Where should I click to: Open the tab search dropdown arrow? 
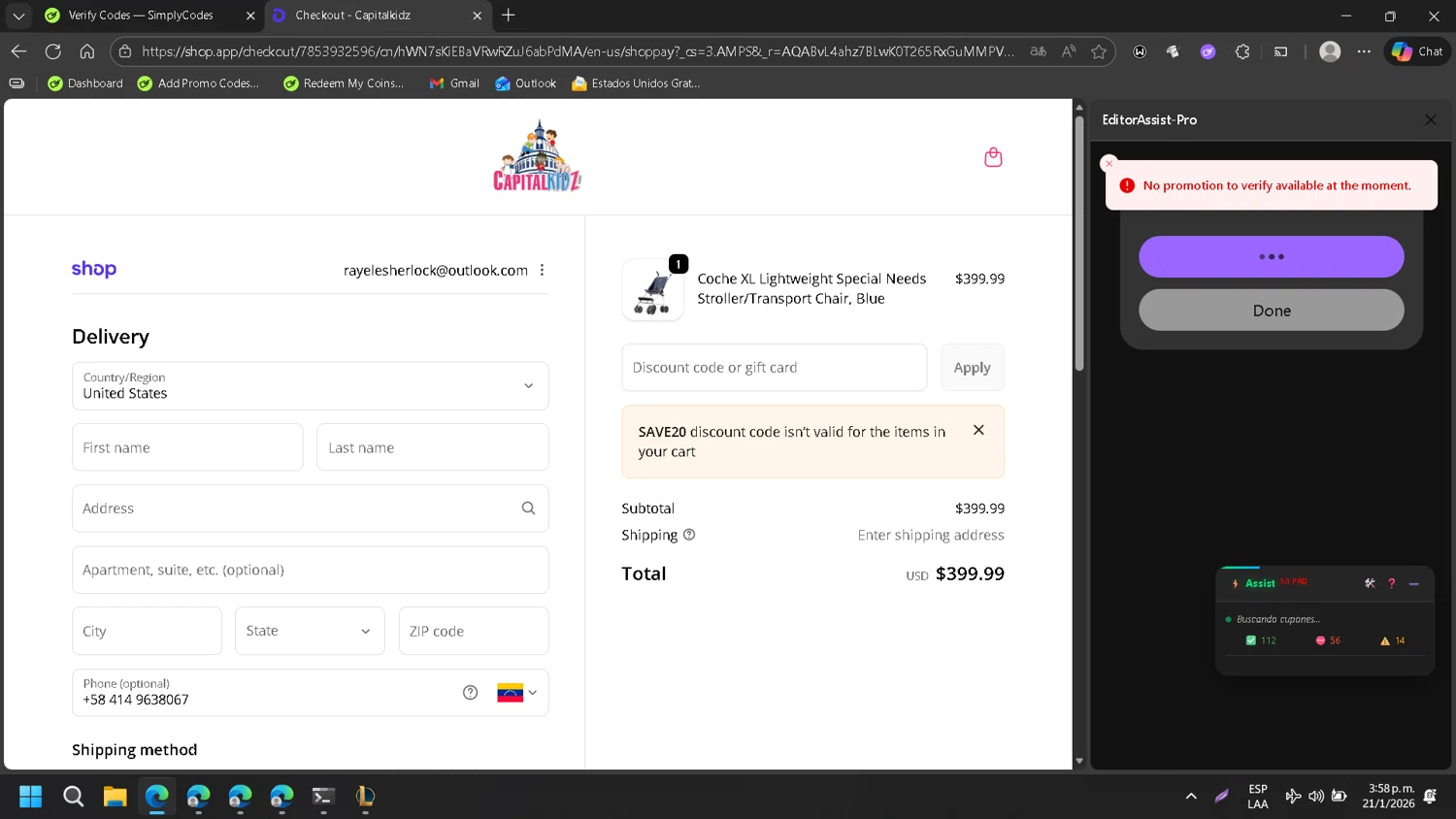[x=18, y=16]
